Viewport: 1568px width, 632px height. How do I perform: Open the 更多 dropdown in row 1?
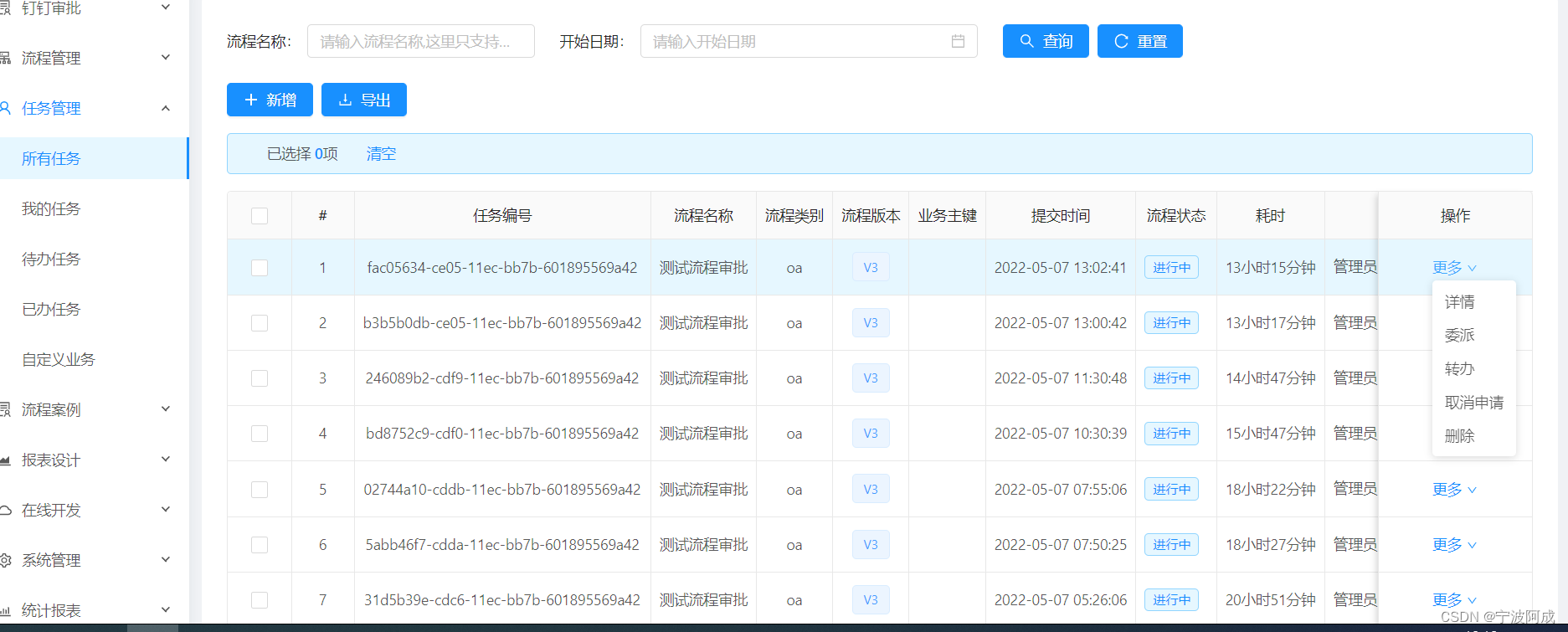[x=1454, y=267]
